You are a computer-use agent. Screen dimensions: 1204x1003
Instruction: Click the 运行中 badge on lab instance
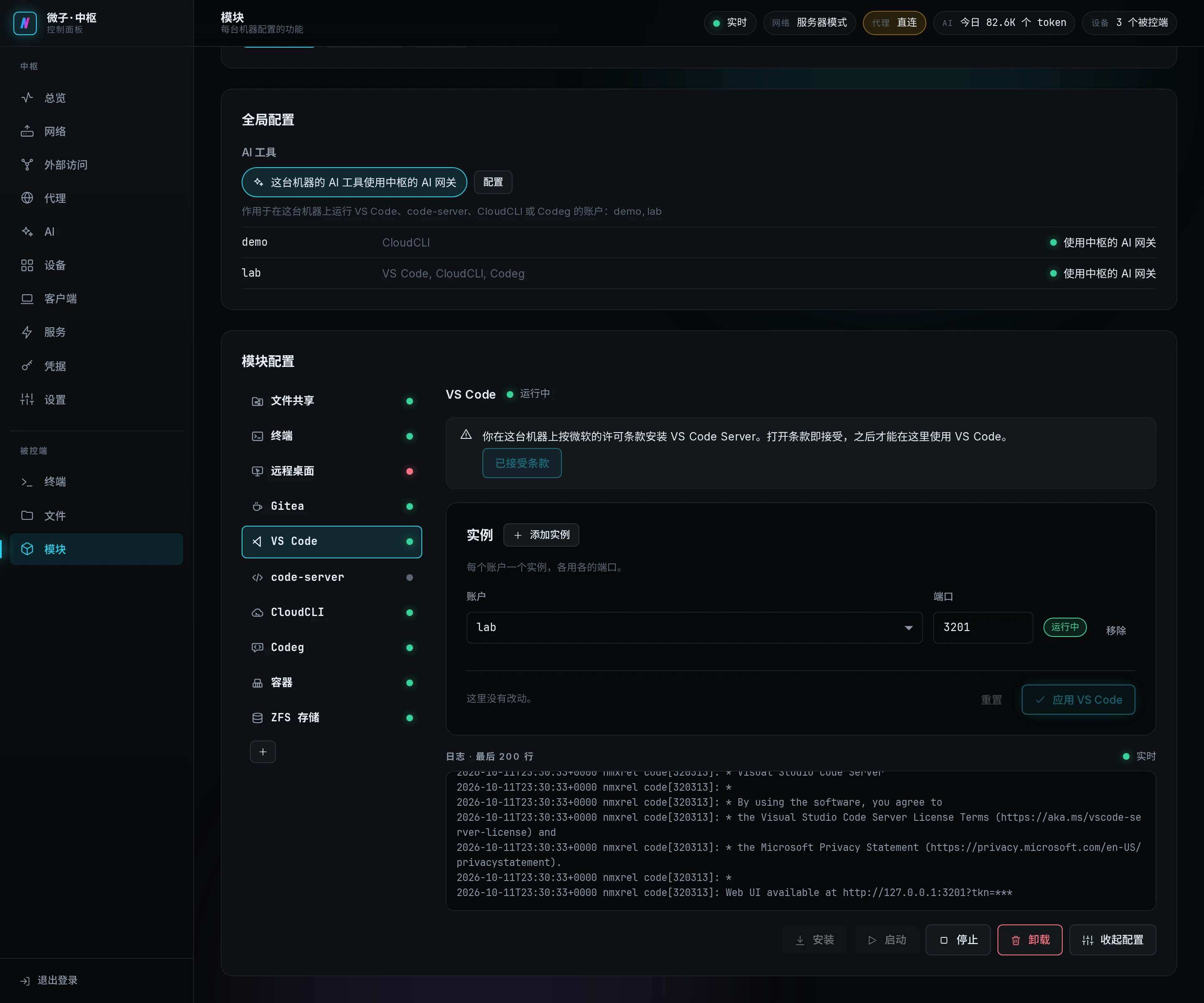pos(1065,627)
